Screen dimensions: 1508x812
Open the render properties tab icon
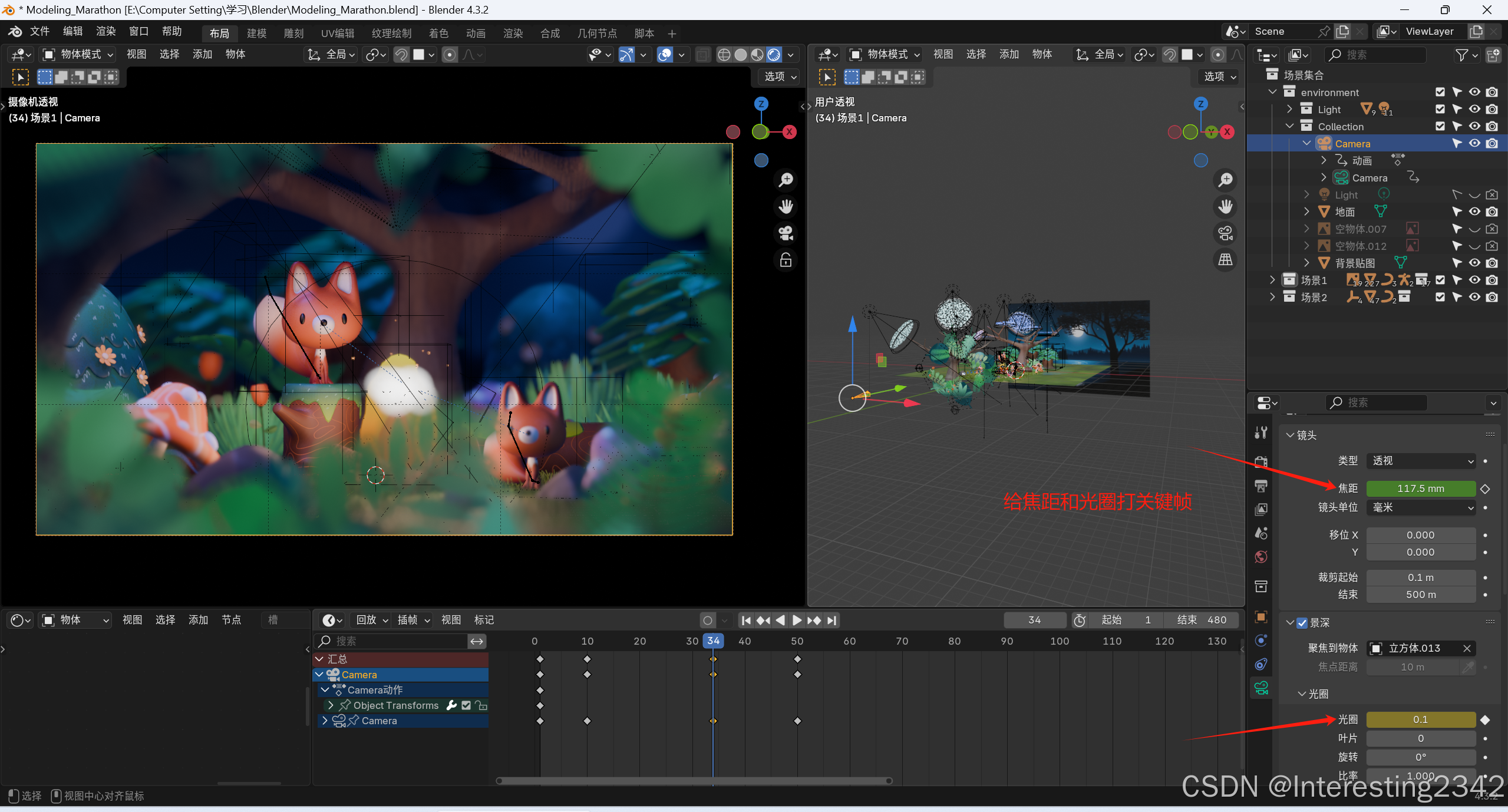pyautogui.click(x=1261, y=461)
